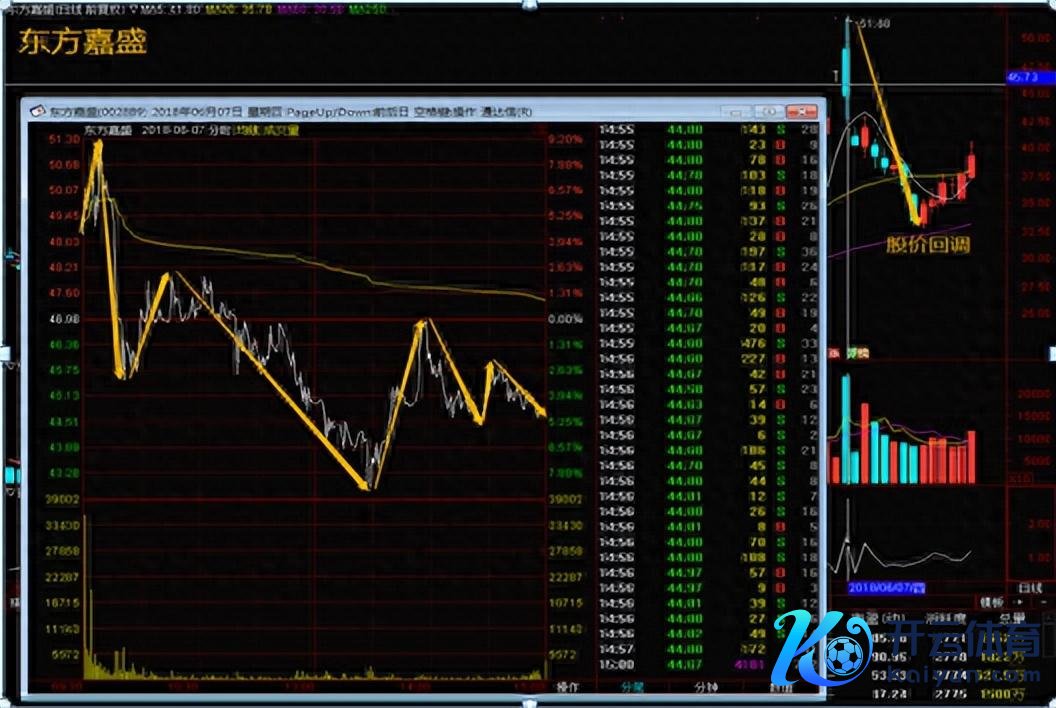Image resolution: width=1056 pixels, height=708 pixels.
Task: Minimize the intraday popup window
Action: 739,111
